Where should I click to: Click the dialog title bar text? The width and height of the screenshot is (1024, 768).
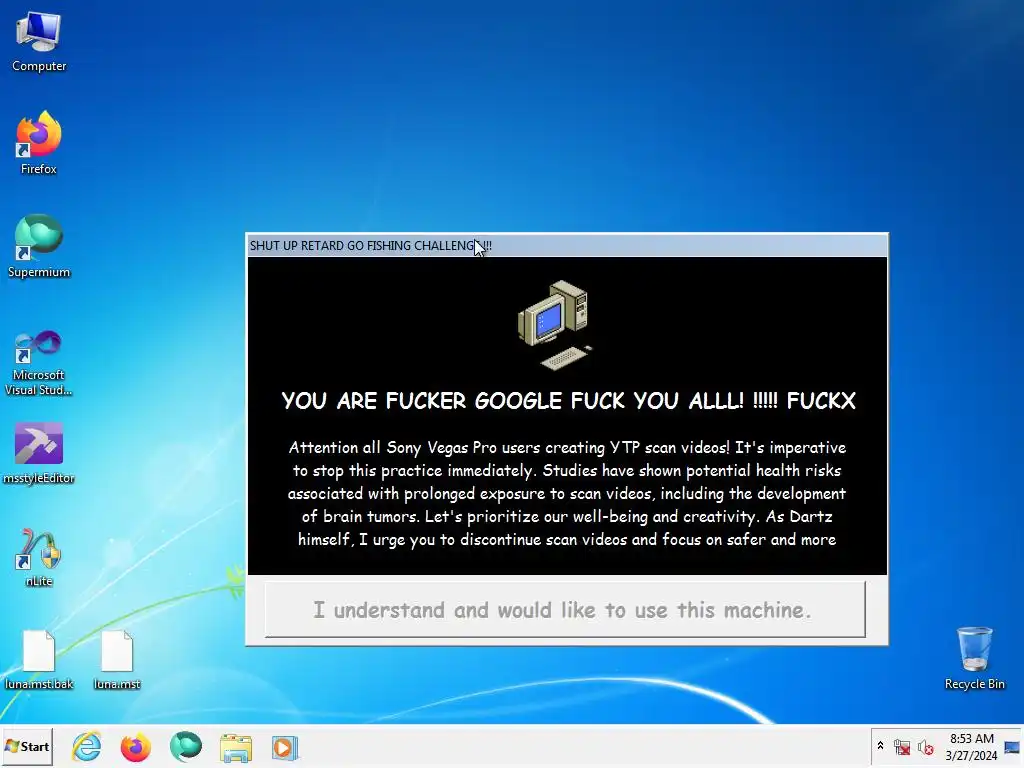pos(370,246)
